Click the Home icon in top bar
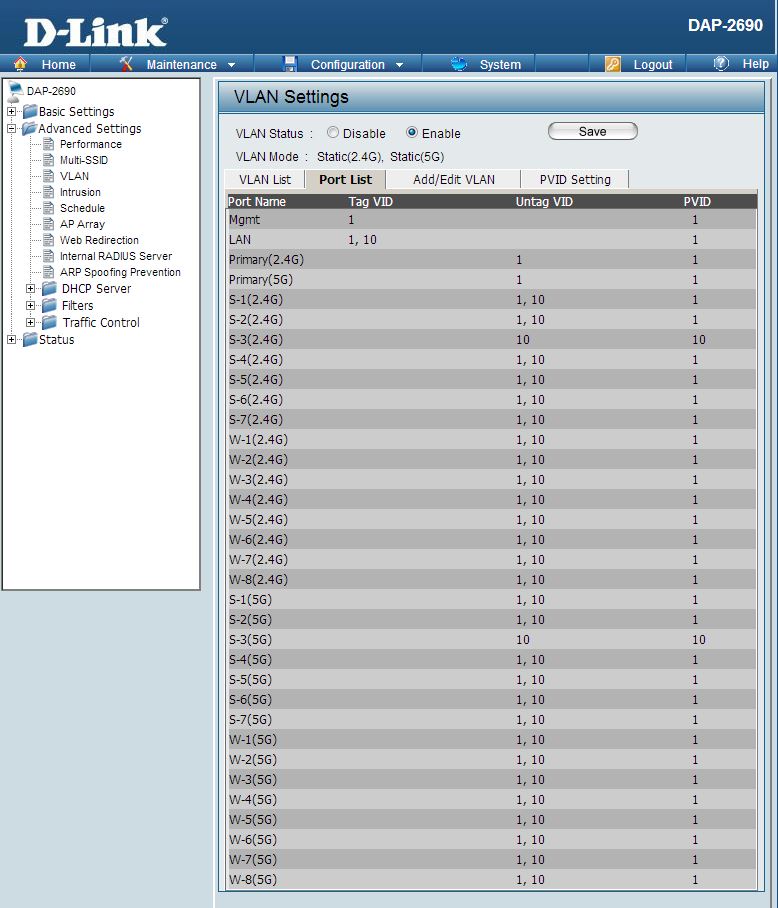The height and width of the screenshot is (908, 778). tap(20, 64)
